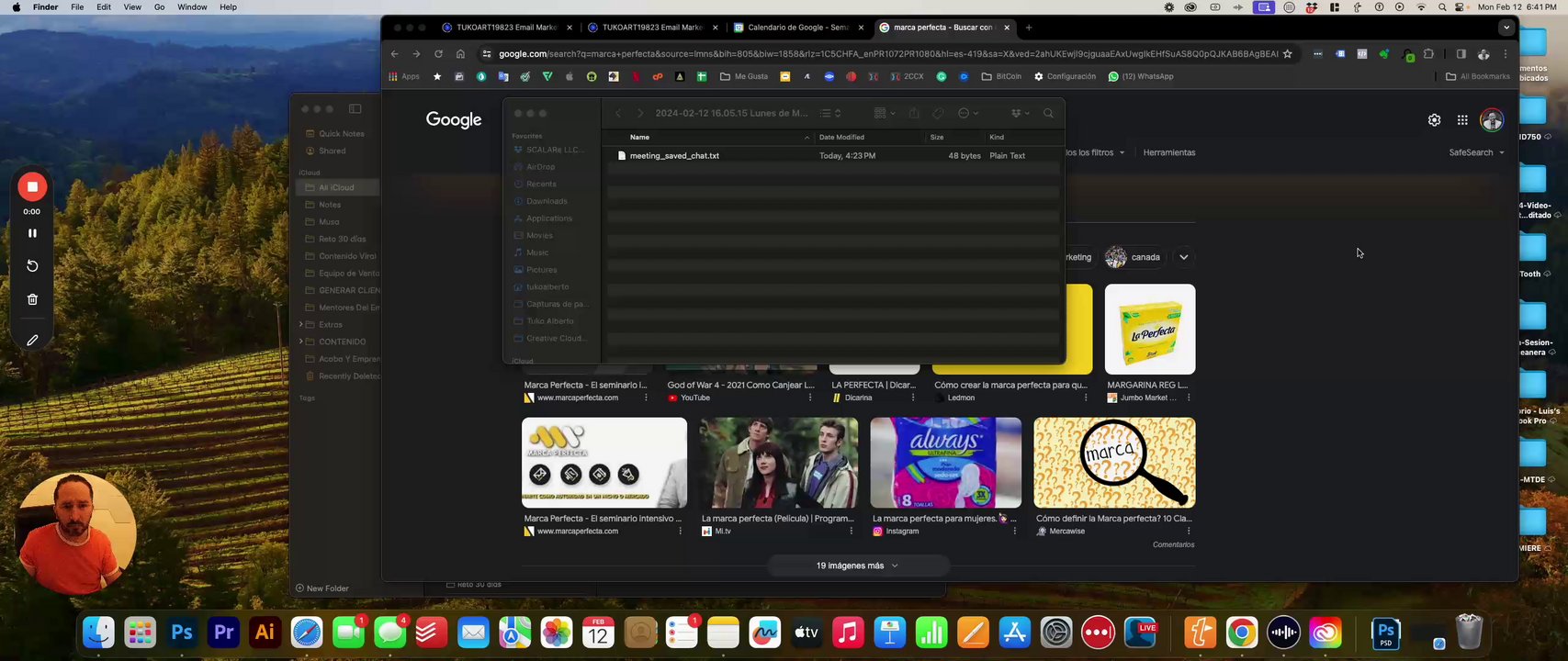Sort Finder list by Name column
Viewport: 1568px width, 661px height.
click(640, 137)
